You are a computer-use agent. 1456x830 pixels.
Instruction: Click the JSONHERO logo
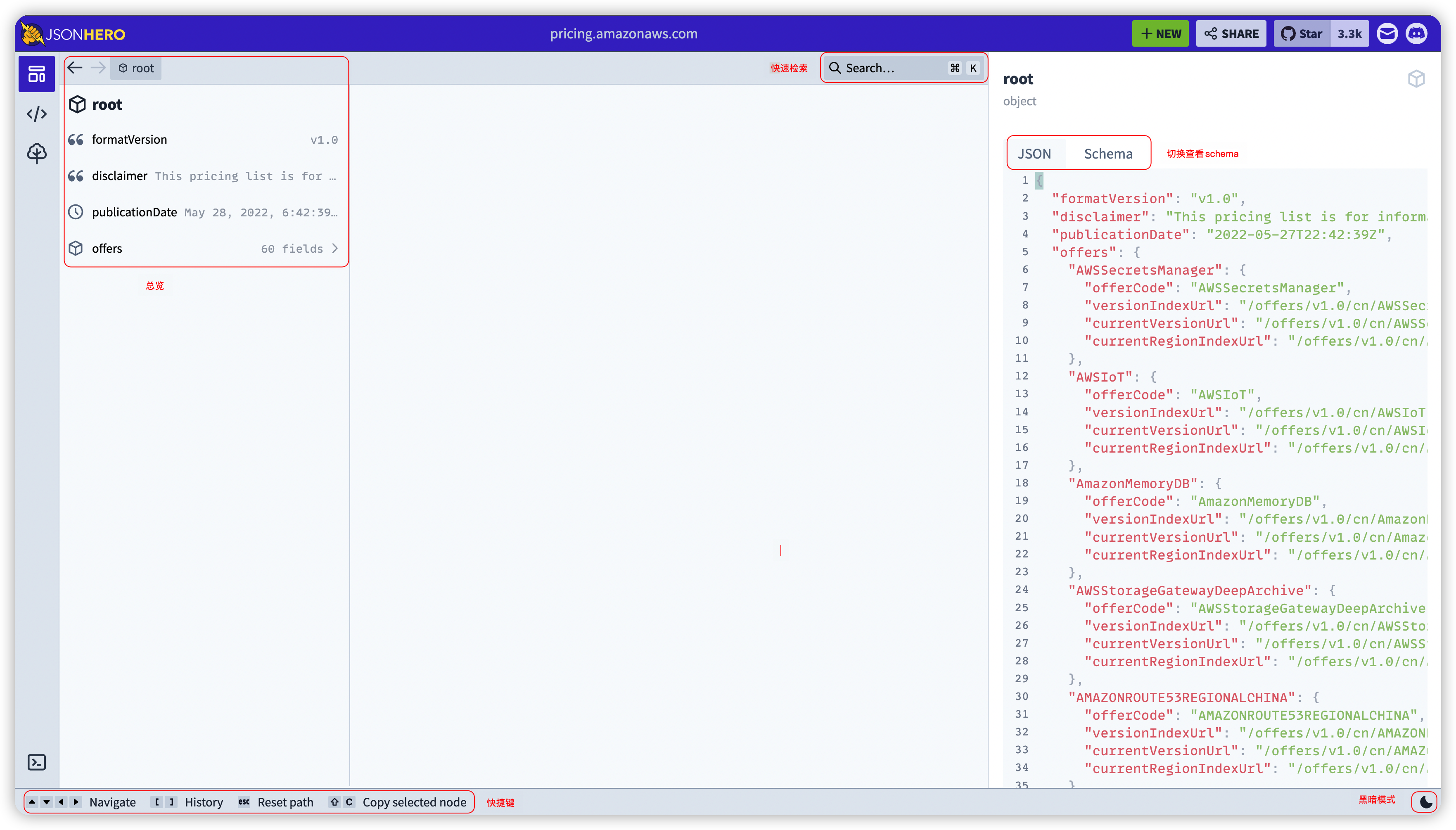74,34
